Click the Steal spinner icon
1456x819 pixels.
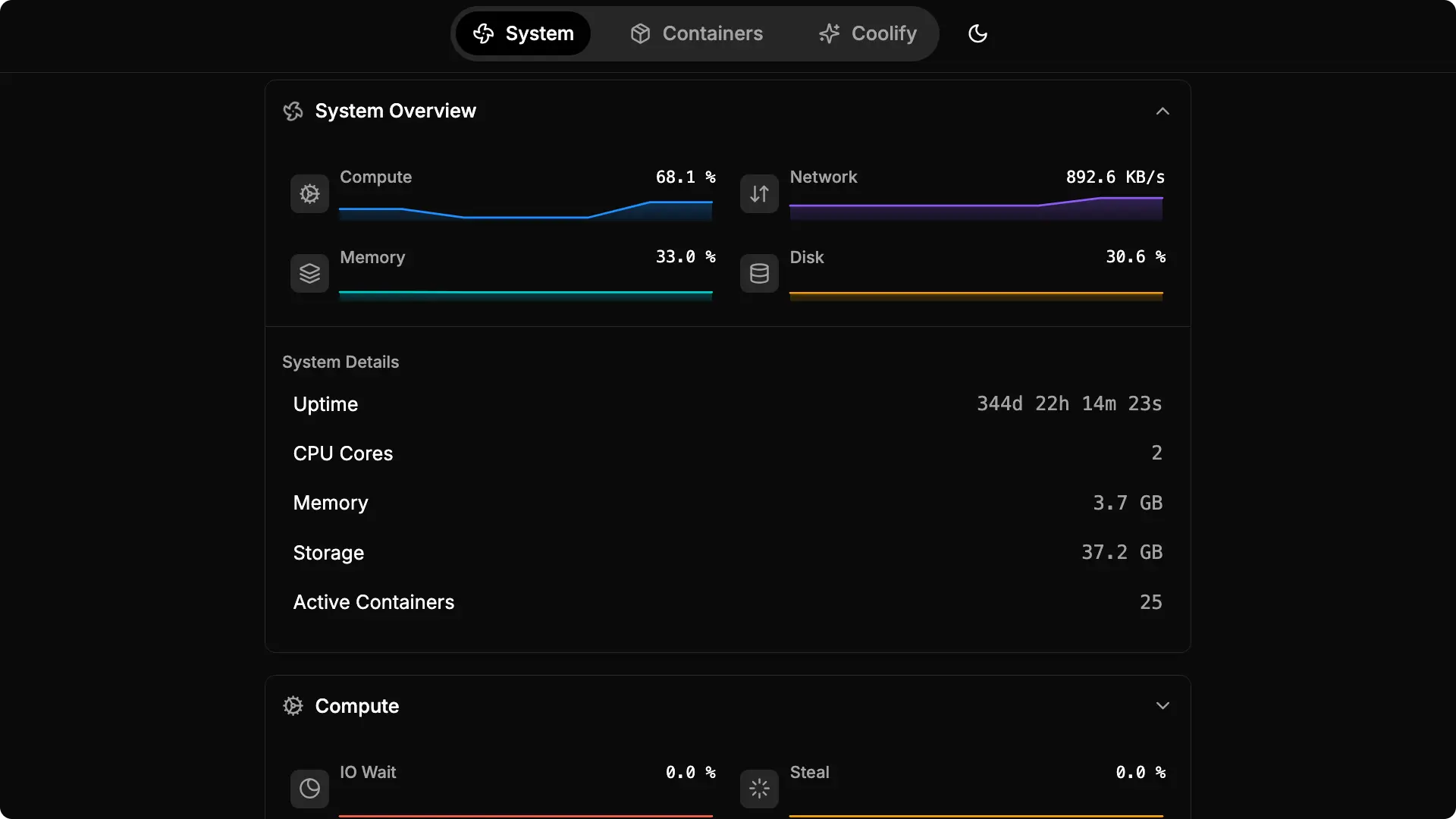[759, 789]
